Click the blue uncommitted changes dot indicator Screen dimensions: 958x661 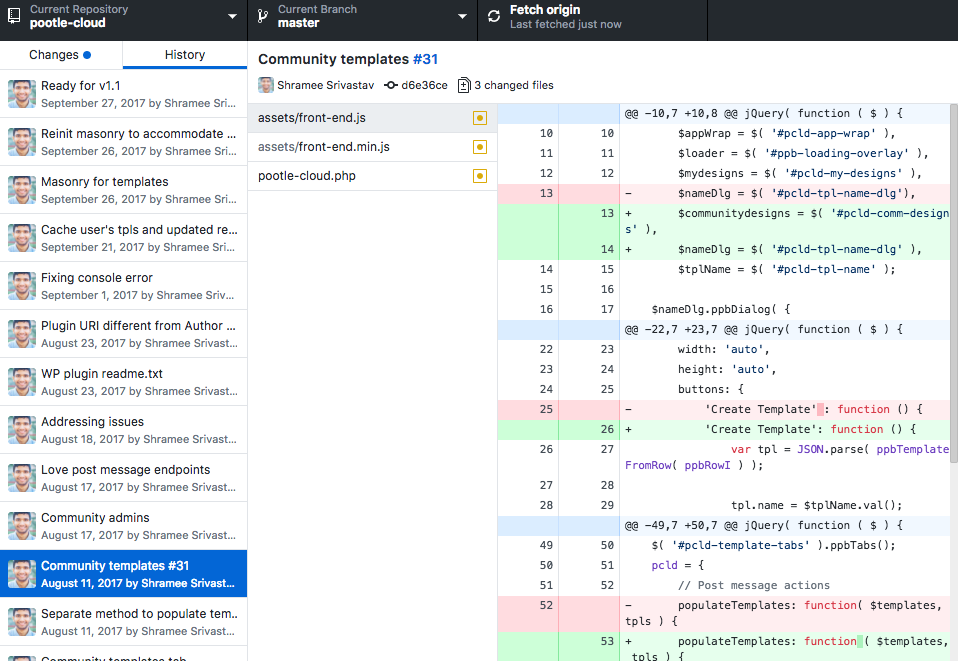coord(87,55)
